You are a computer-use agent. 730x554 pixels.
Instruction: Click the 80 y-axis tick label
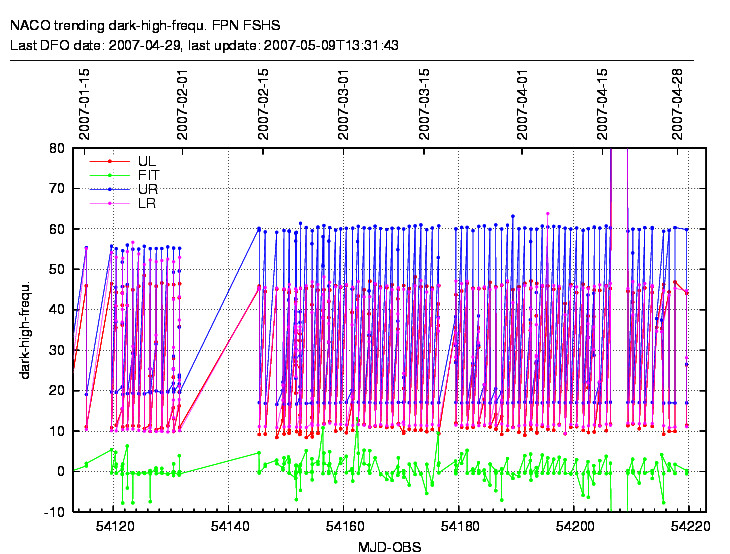pyautogui.click(x=57, y=148)
